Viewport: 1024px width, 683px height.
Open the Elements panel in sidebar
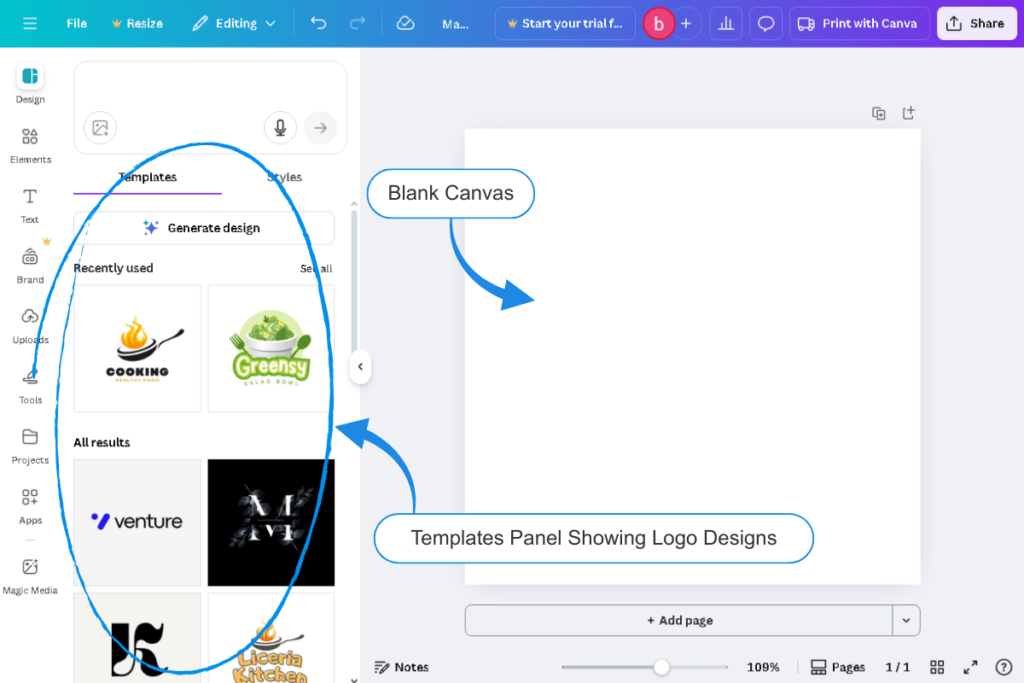(x=30, y=145)
